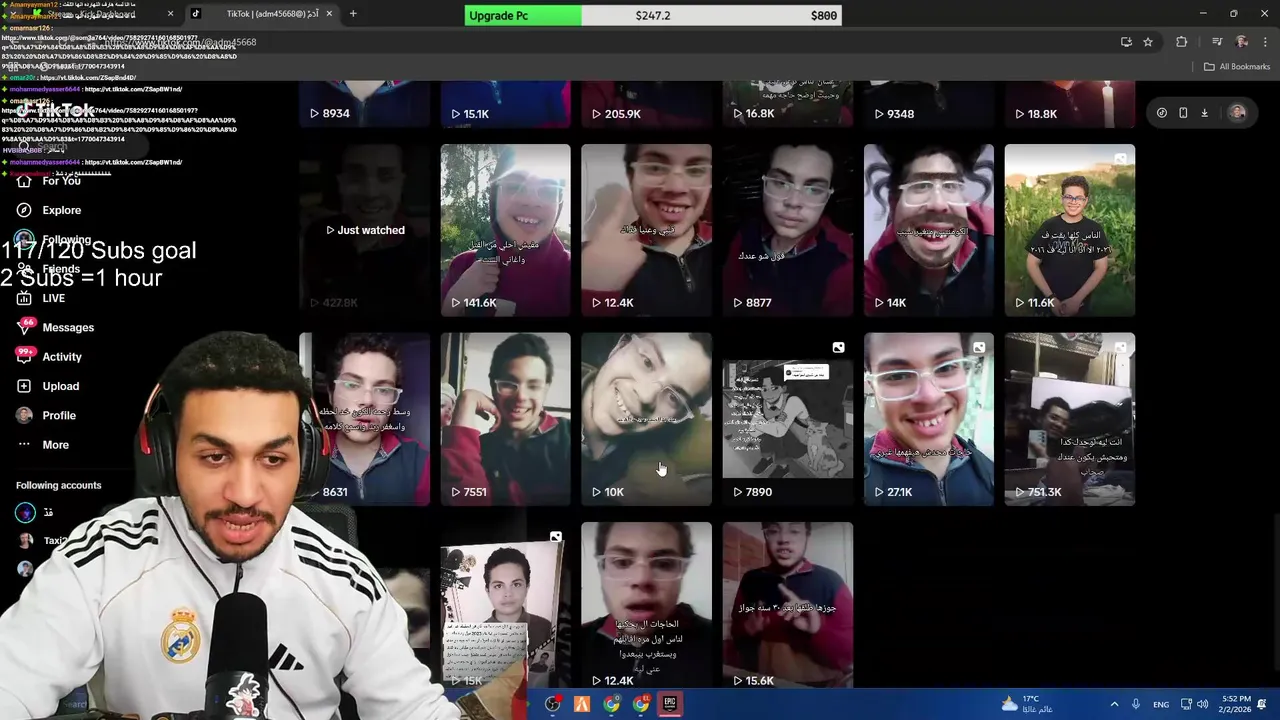
Task: Open the Chrome profile avatar
Action: pyautogui.click(x=1241, y=42)
